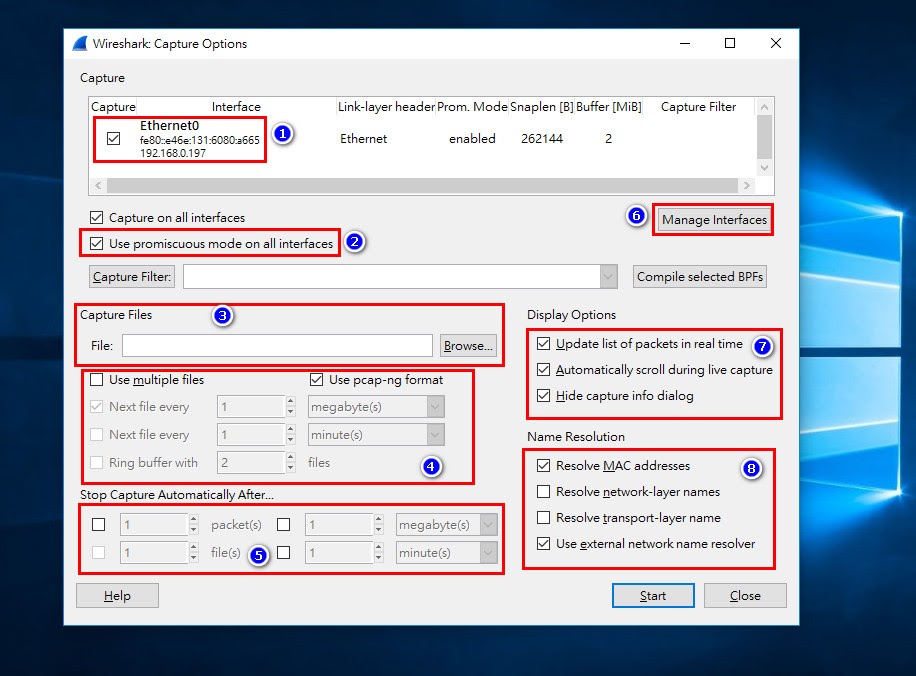Open the Capture Filter dropdown arrow
Image resolution: width=916 pixels, height=676 pixels.
pos(608,276)
